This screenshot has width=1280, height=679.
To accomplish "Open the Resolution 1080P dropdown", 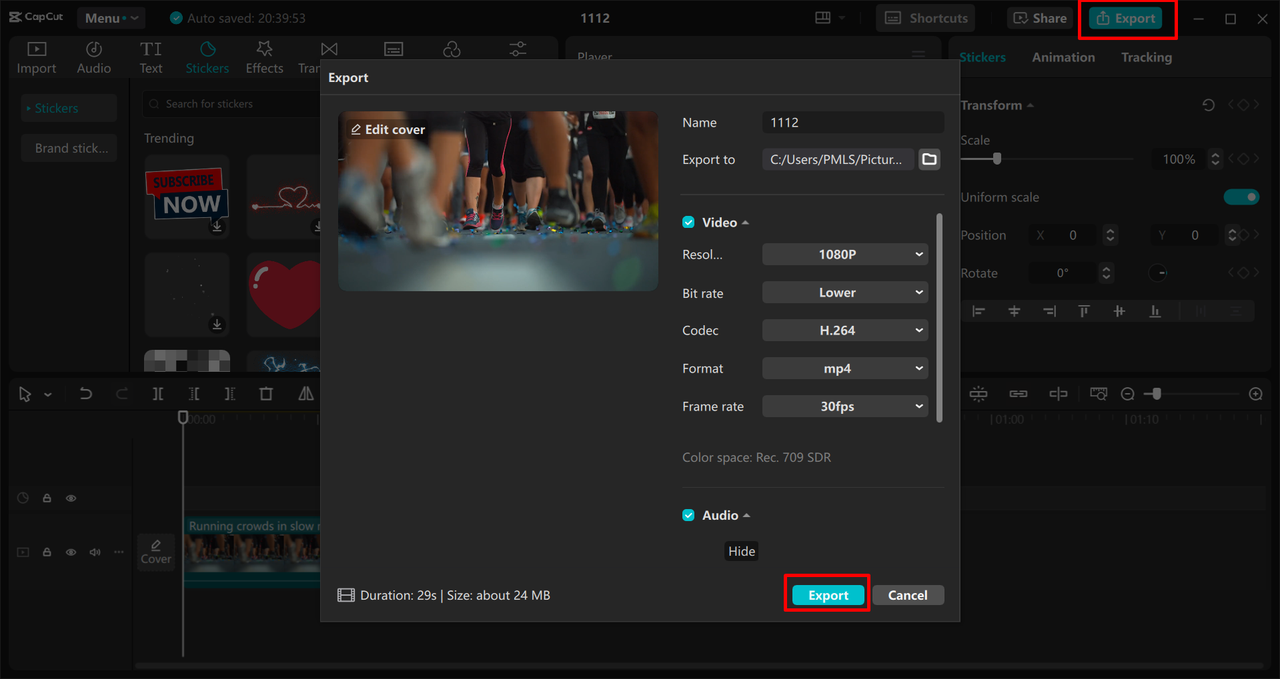I will 845,255.
